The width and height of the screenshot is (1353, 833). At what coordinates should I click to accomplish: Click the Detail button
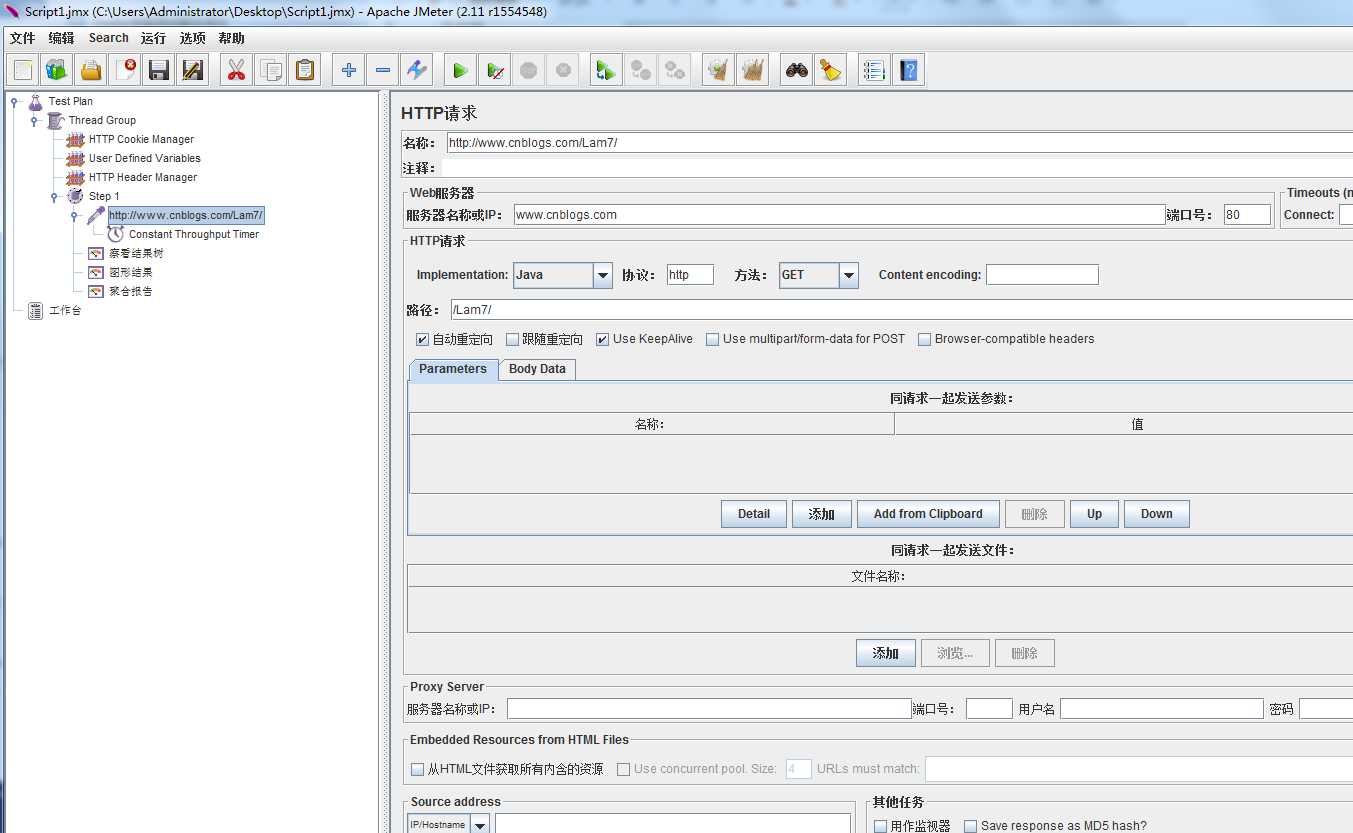click(x=754, y=514)
